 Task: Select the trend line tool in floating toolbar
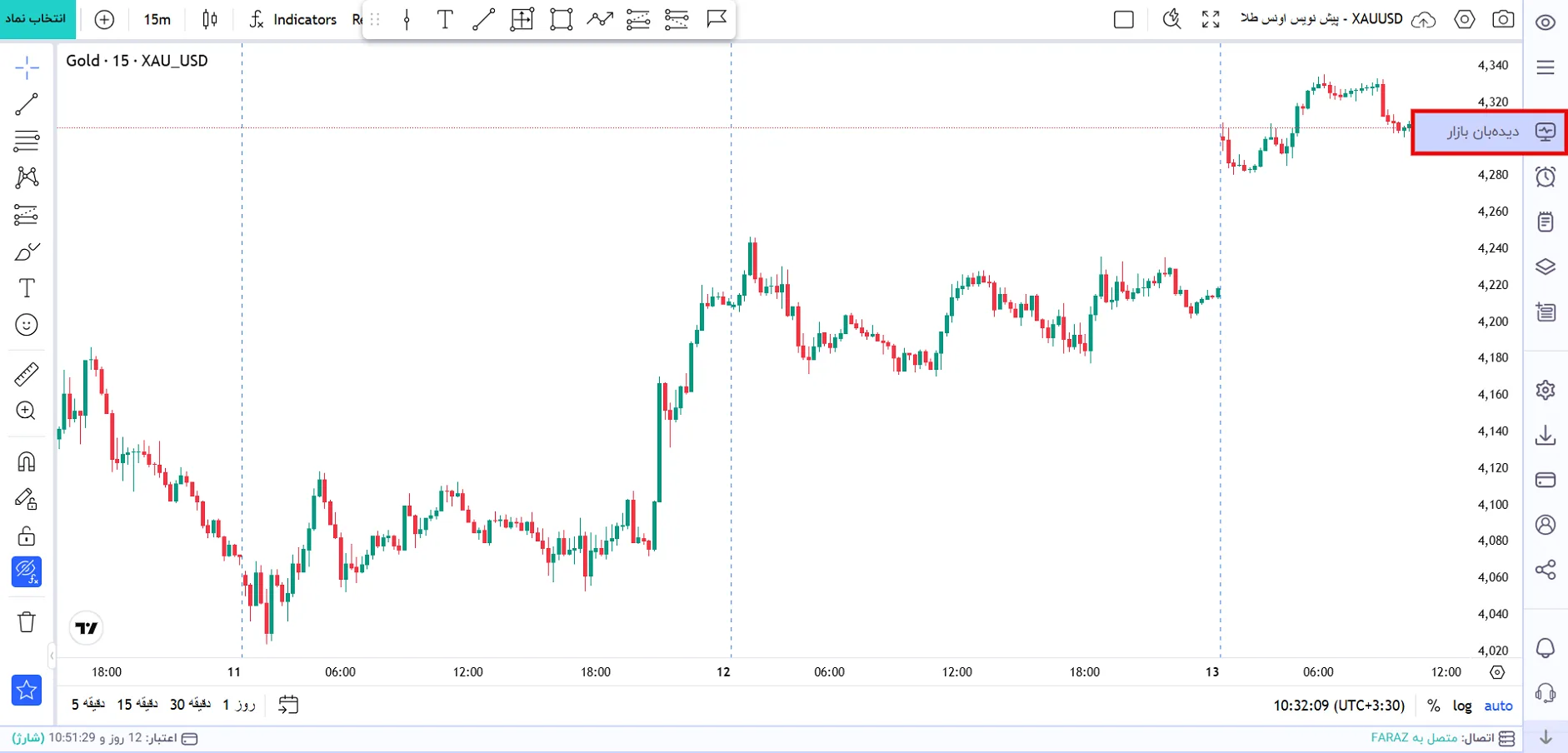(483, 19)
